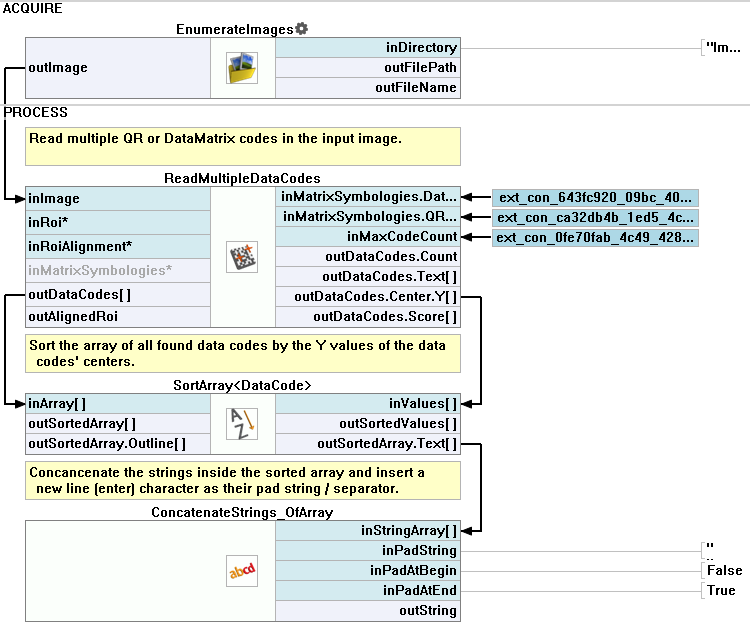Select the outDataCodes.Center.Y[] output port

click(367, 297)
